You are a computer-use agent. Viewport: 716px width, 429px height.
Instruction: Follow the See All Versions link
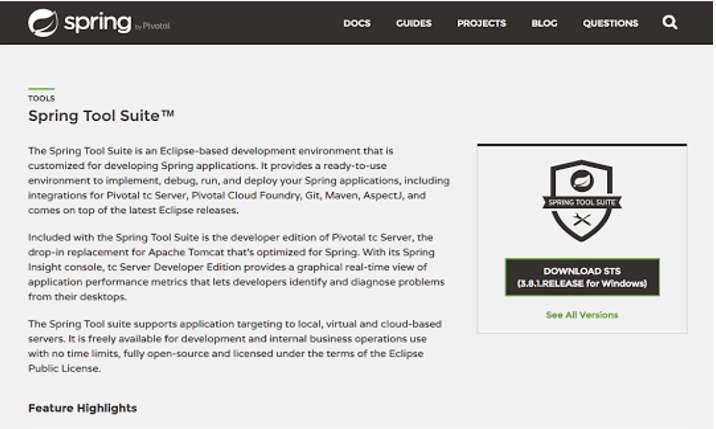tap(582, 315)
